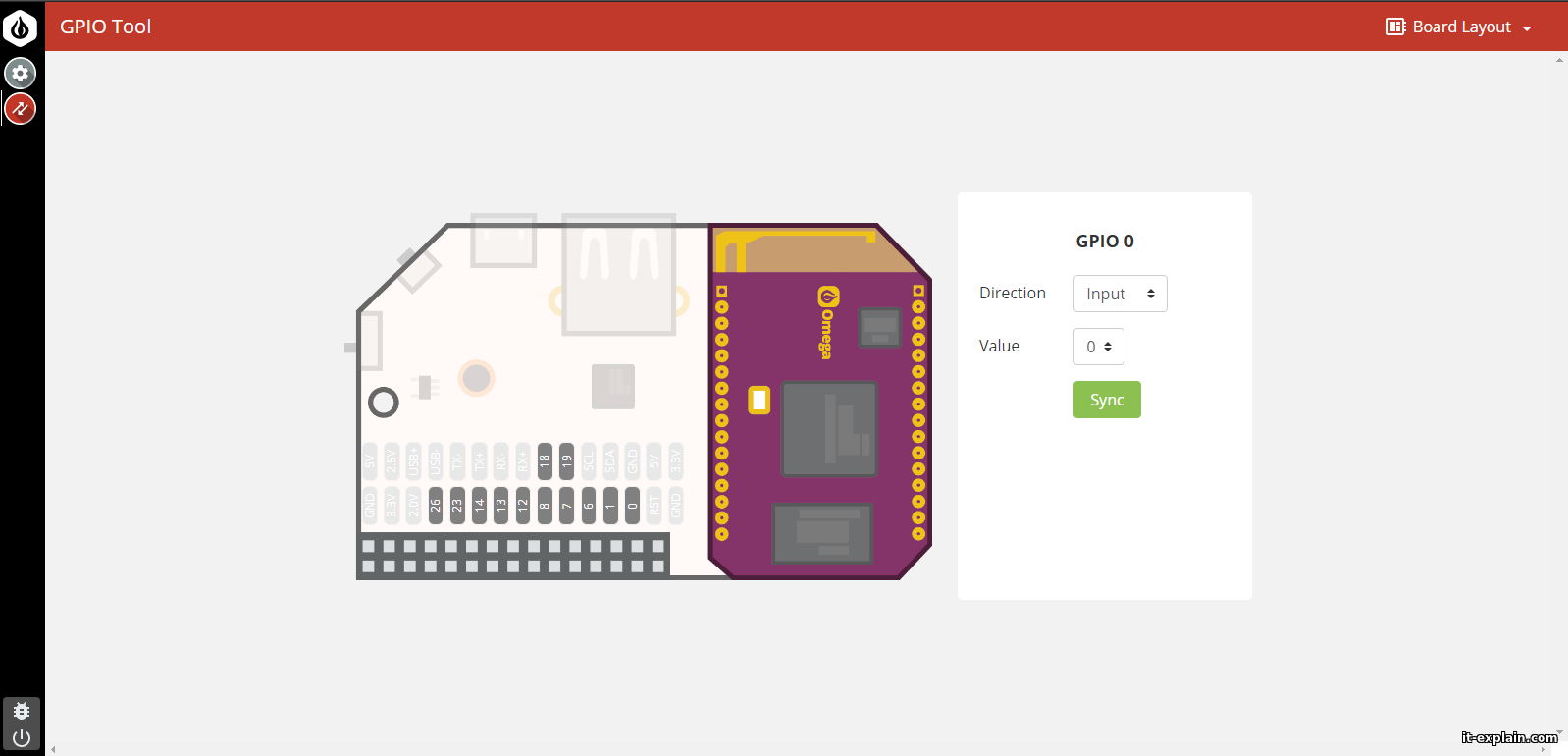Viewport: 1568px width, 756px height.
Task: Open the Settings gear app in sidebar
Action: 21,73
